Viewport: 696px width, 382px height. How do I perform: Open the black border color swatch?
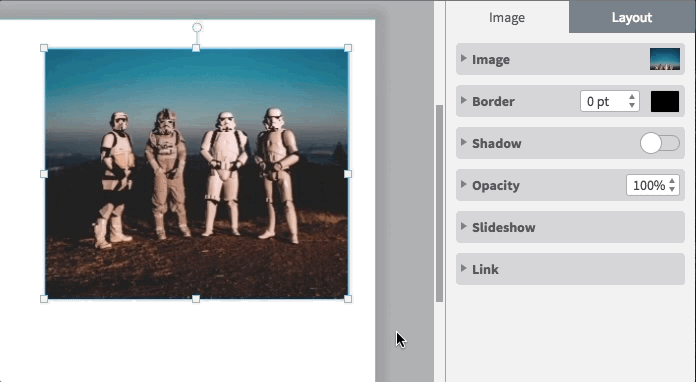point(664,102)
